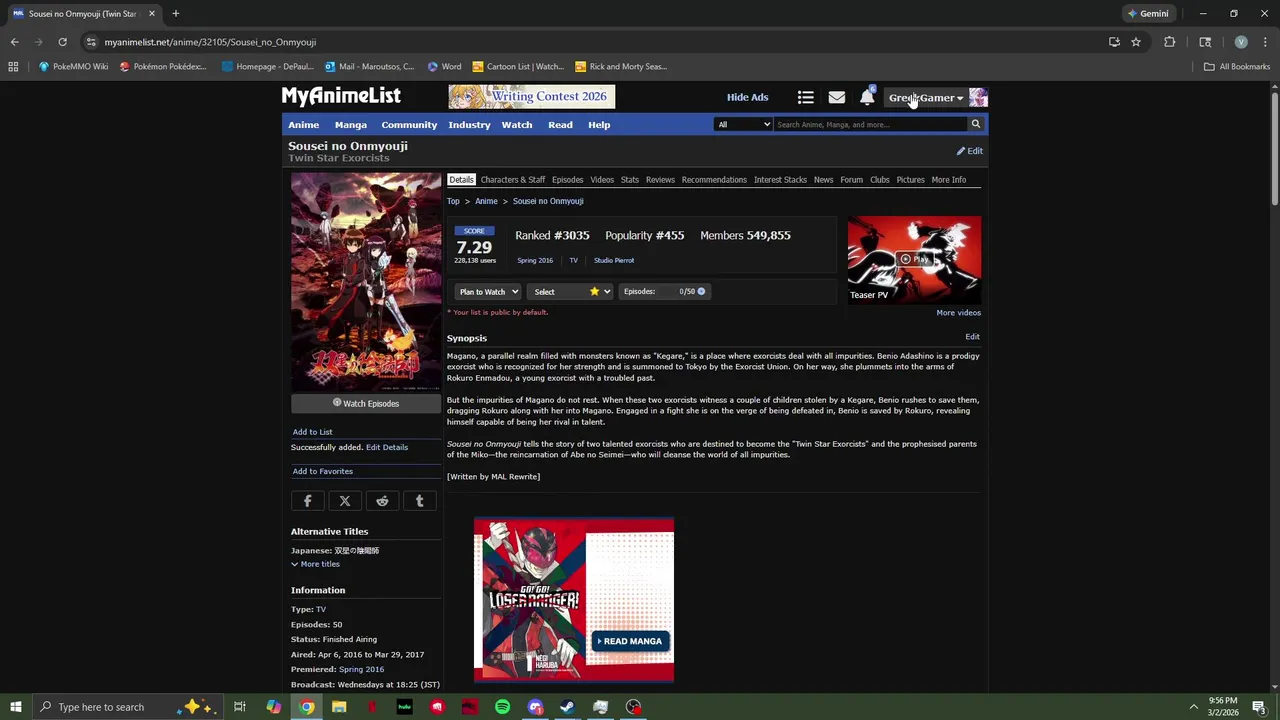Open new browser tab
The width and height of the screenshot is (1280, 720).
pos(175,14)
